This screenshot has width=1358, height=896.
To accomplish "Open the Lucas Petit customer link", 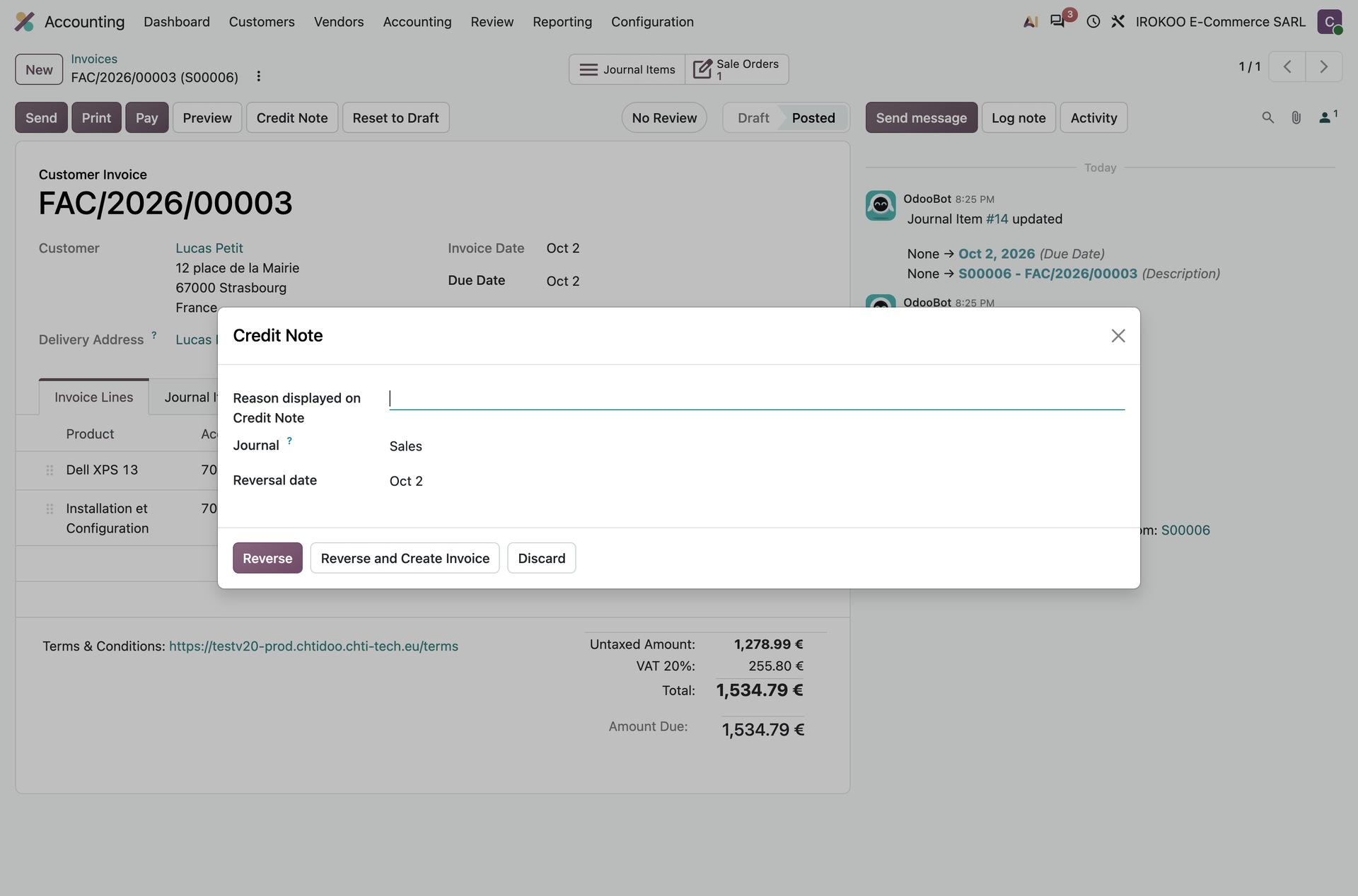I will (x=209, y=248).
